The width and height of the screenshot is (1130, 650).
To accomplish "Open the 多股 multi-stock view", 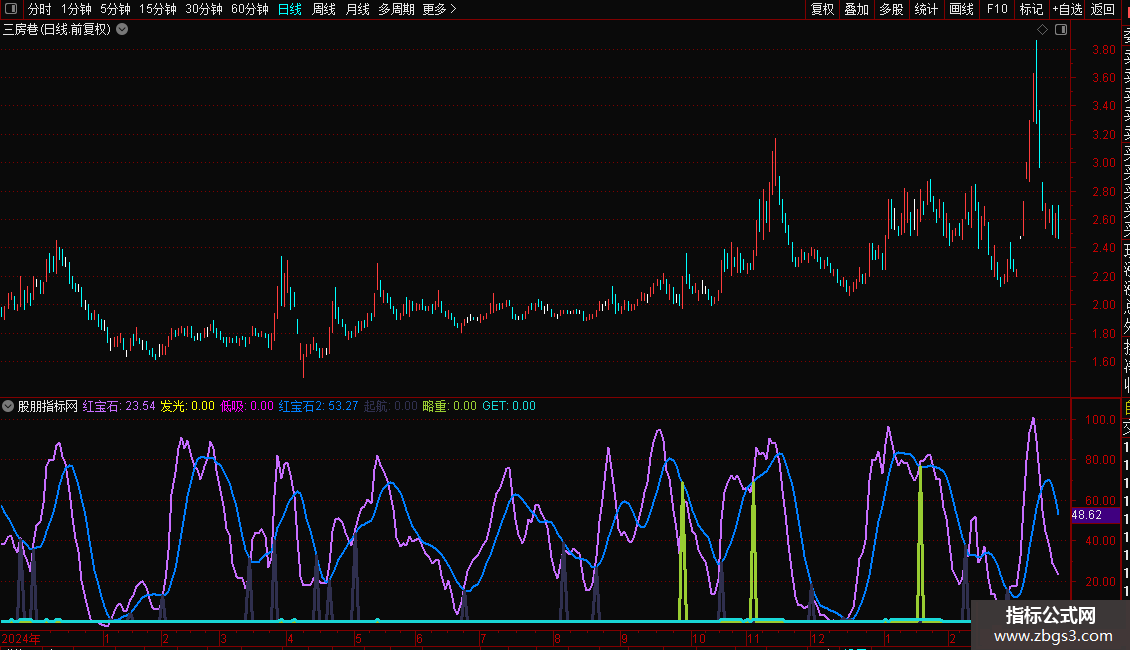I will pos(891,9).
